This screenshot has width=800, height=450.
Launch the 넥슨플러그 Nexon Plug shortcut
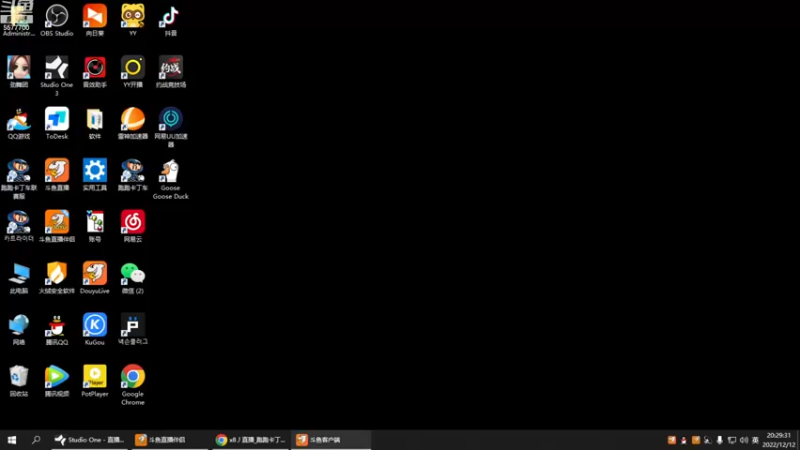(133, 329)
